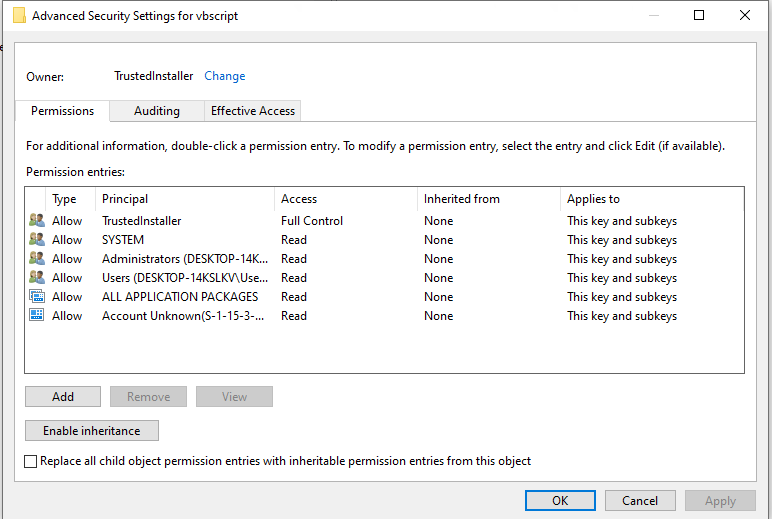This screenshot has height=519, width=772.
Task: Toggle Replace all child object permissions checkbox
Action: [x=31, y=462]
